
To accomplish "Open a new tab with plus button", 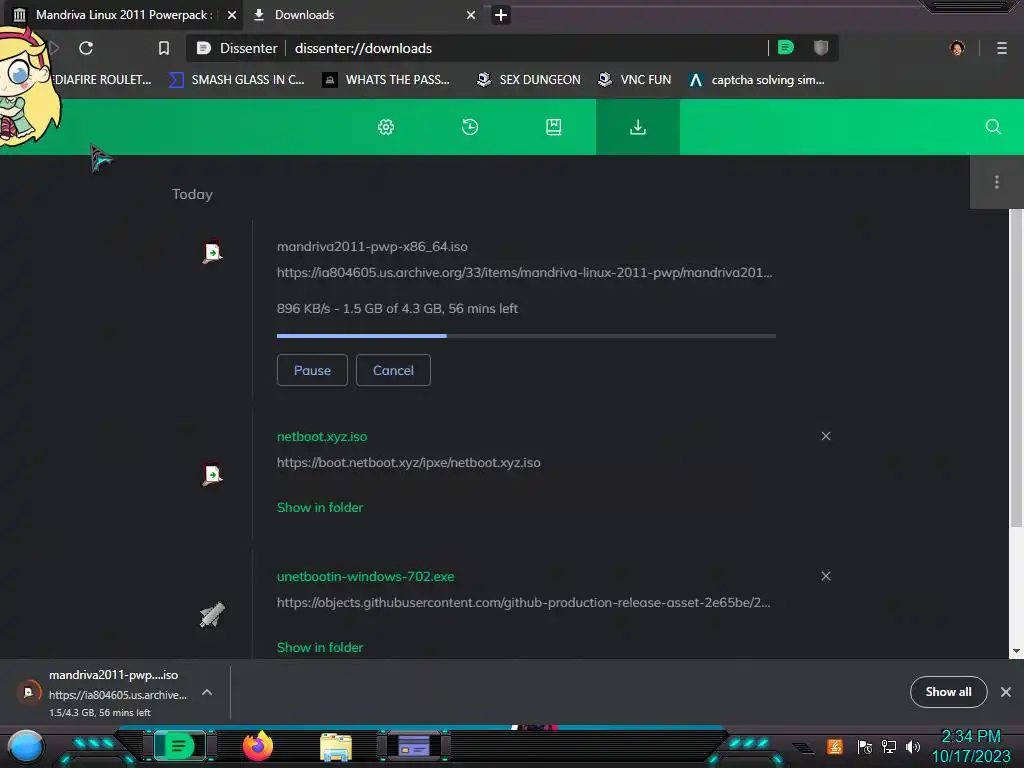I will click(501, 15).
